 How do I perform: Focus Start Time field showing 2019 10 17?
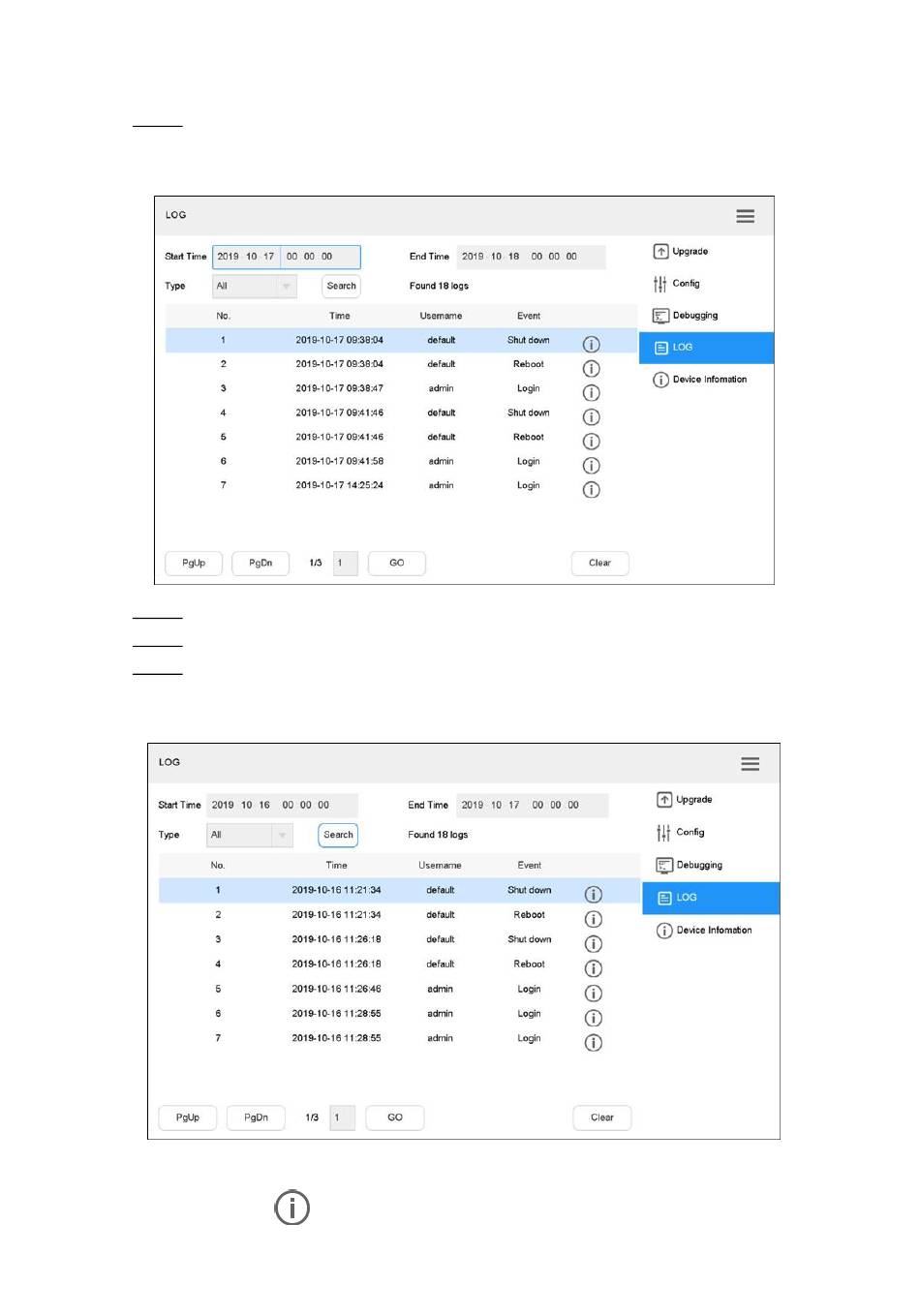pos(287,257)
